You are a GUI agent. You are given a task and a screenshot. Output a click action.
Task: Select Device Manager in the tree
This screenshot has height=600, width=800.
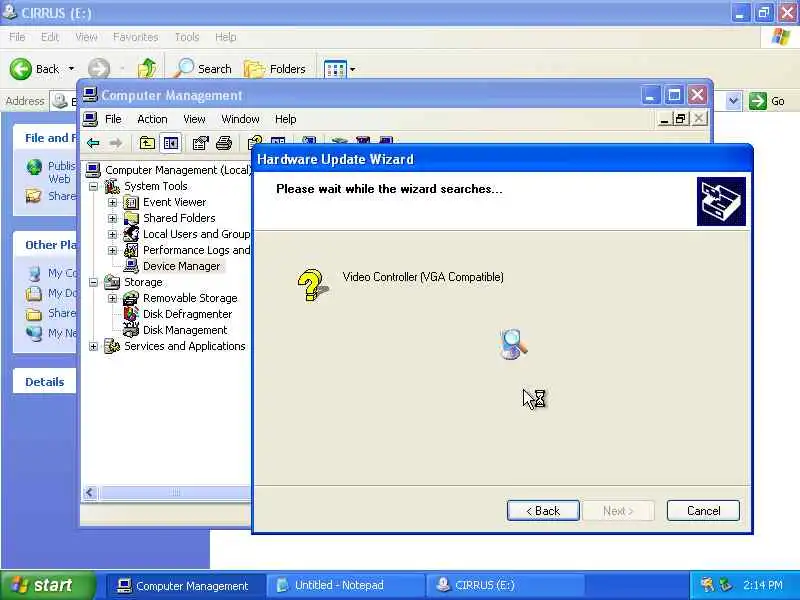(x=182, y=266)
